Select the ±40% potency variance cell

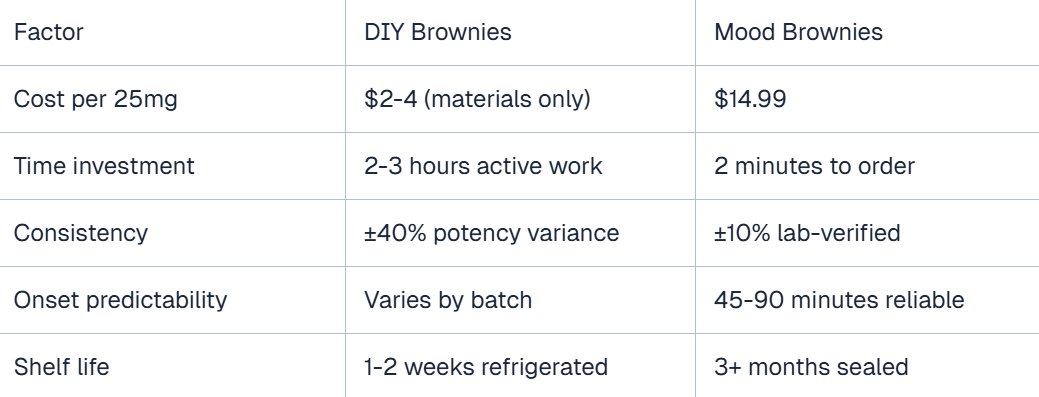[x=491, y=233]
